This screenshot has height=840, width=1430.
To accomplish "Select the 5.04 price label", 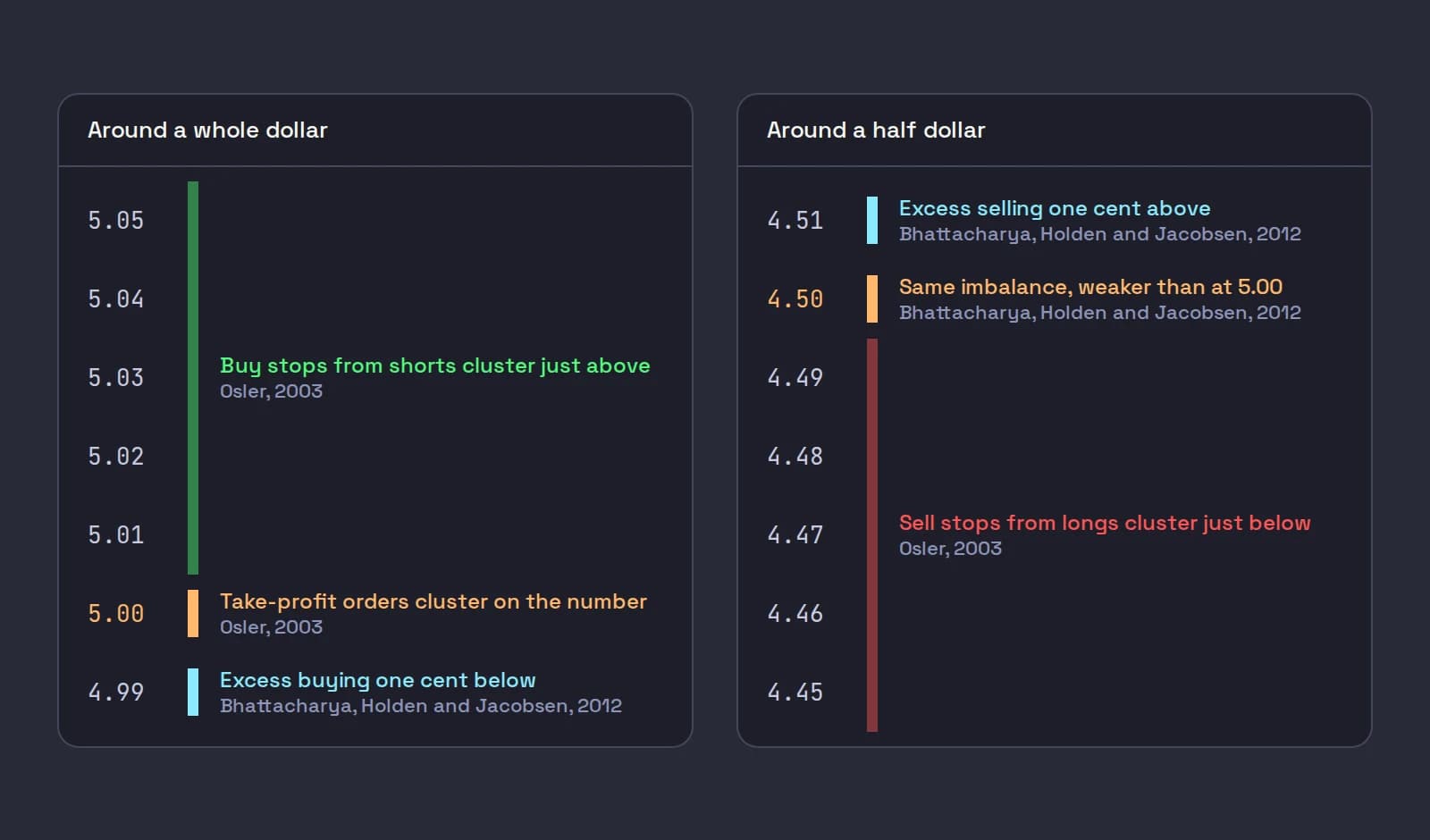I will (x=116, y=299).
